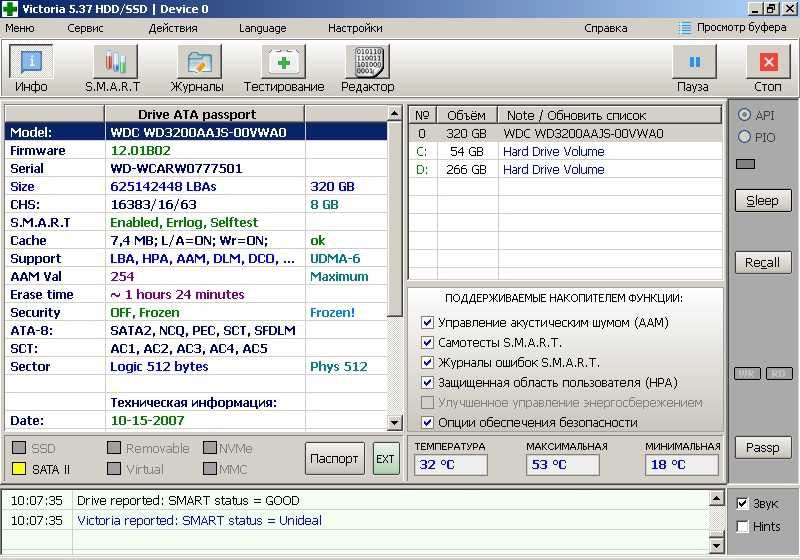Click log entry SMART status = GOOD
Image resolution: width=800 pixels, height=560 pixels.
(x=188, y=500)
